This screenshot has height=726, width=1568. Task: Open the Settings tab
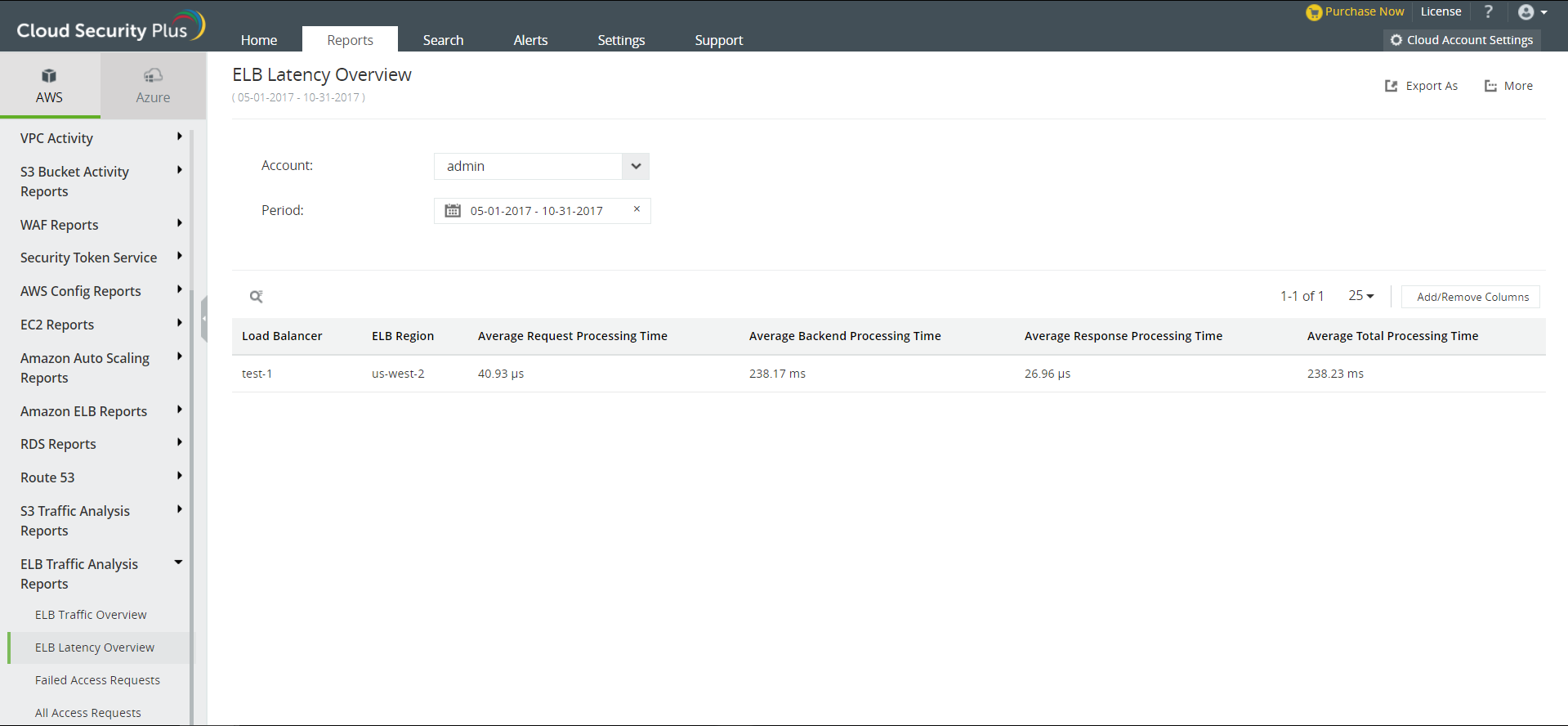[x=621, y=40]
